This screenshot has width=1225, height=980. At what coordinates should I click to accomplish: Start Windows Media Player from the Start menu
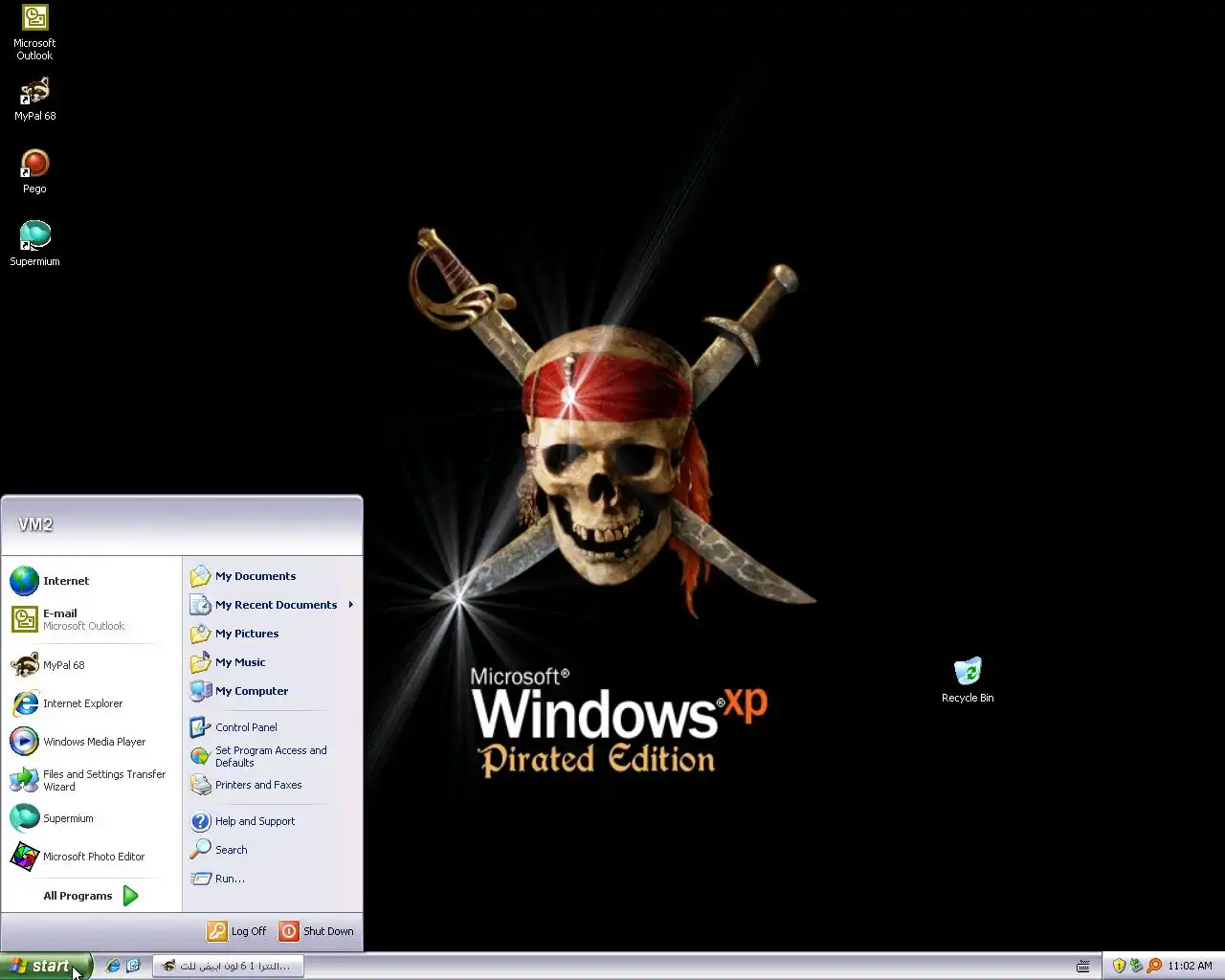click(x=91, y=742)
